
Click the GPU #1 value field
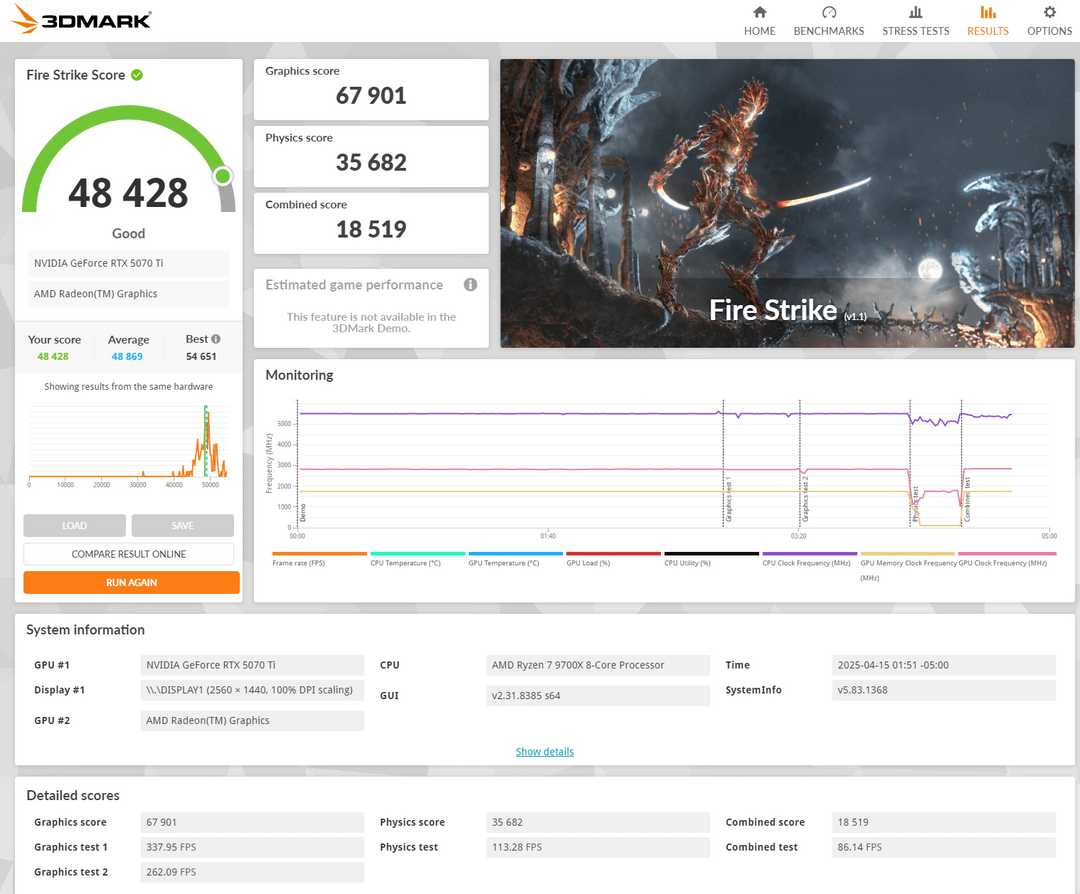point(252,665)
